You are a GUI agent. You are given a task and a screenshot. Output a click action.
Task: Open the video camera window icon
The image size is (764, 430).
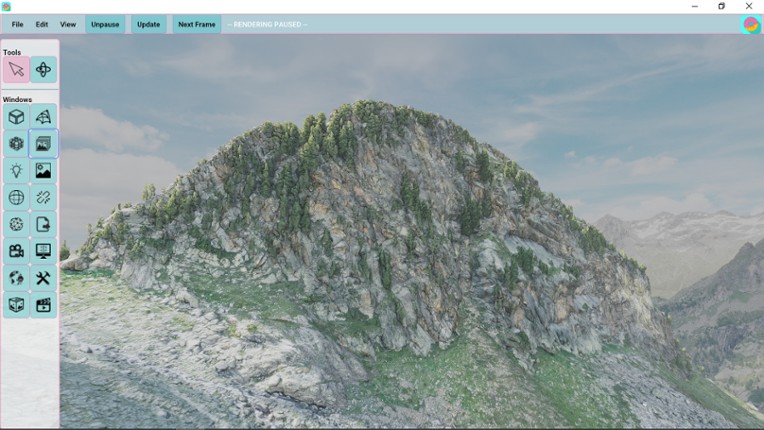16,251
